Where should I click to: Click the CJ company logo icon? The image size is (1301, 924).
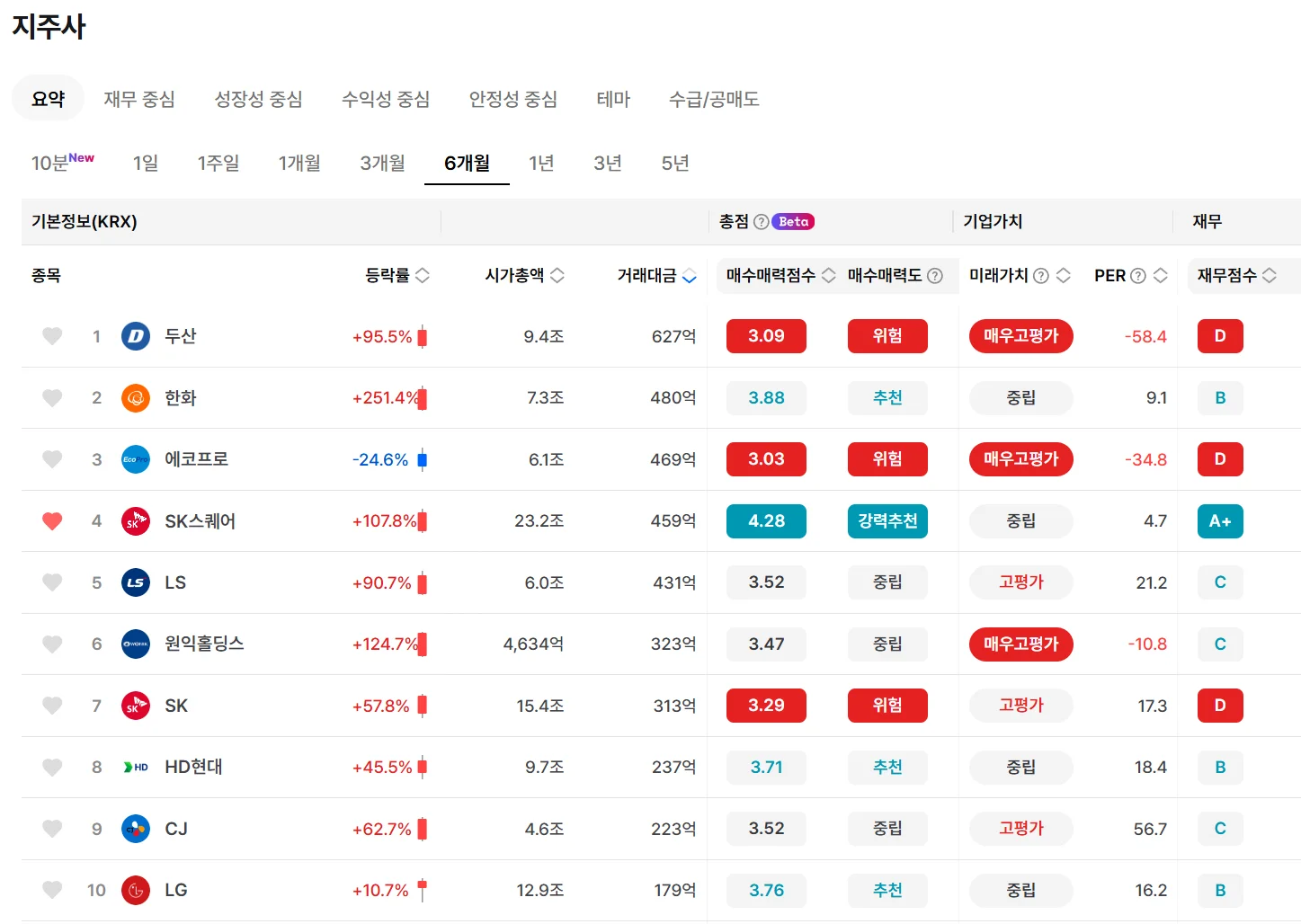(136, 829)
